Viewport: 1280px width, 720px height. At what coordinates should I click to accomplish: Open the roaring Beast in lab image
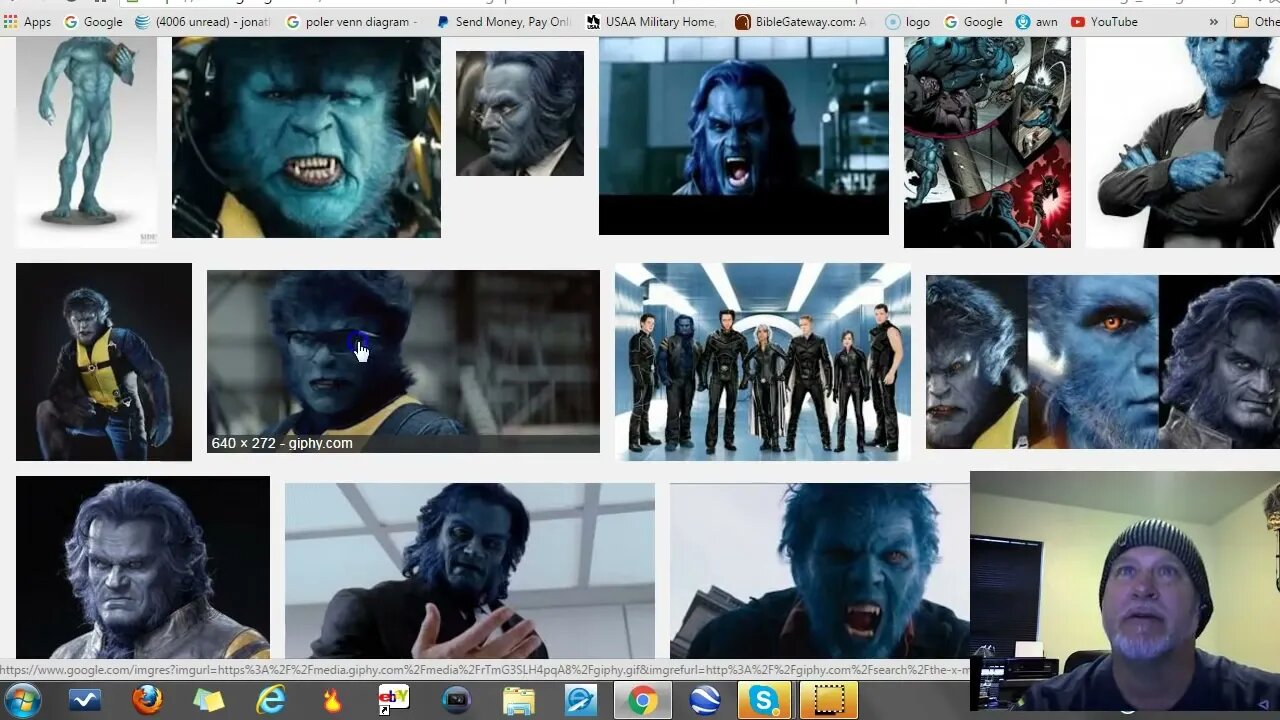pyautogui.click(x=744, y=136)
